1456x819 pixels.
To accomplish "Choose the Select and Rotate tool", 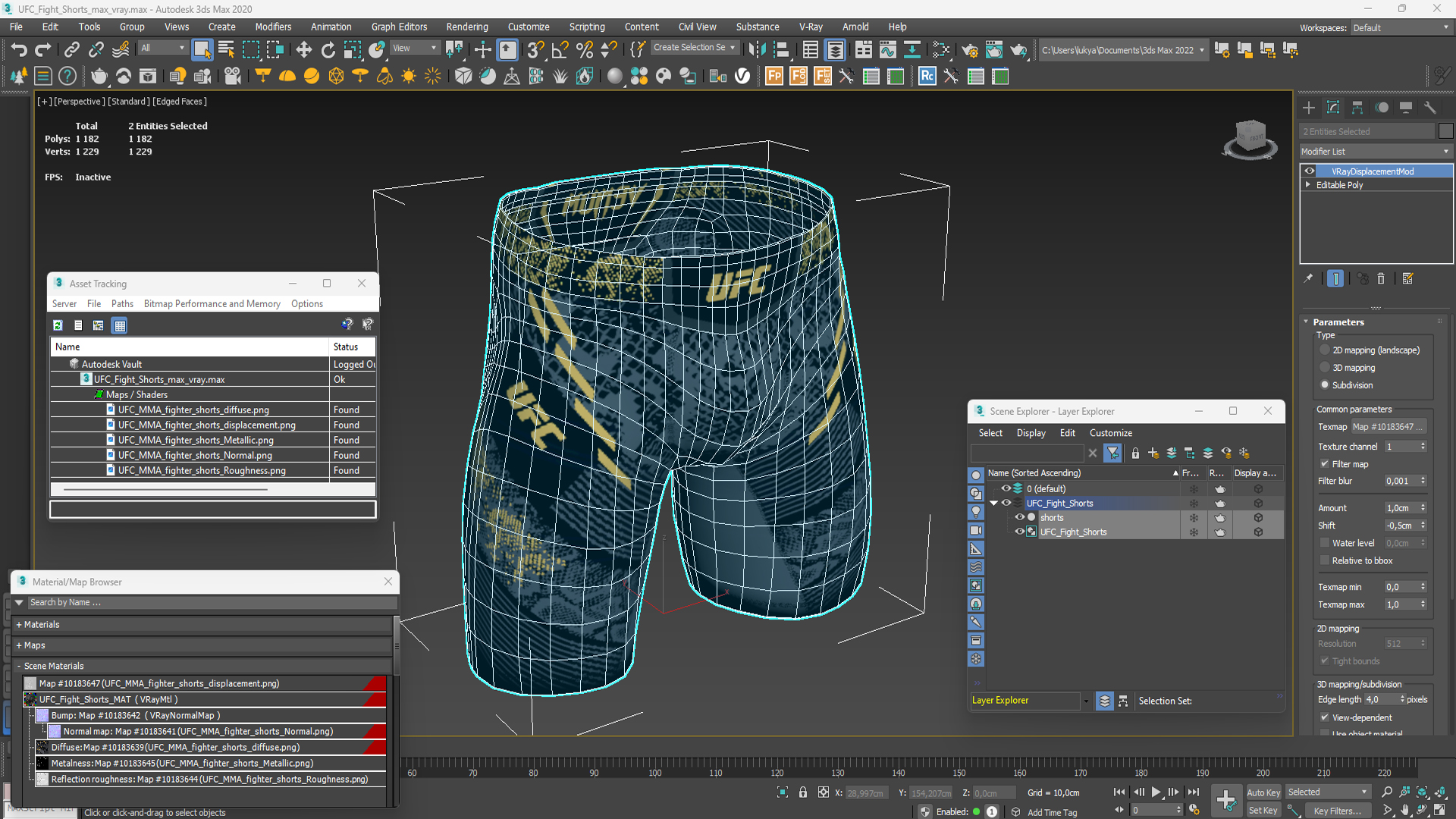I will click(x=328, y=50).
